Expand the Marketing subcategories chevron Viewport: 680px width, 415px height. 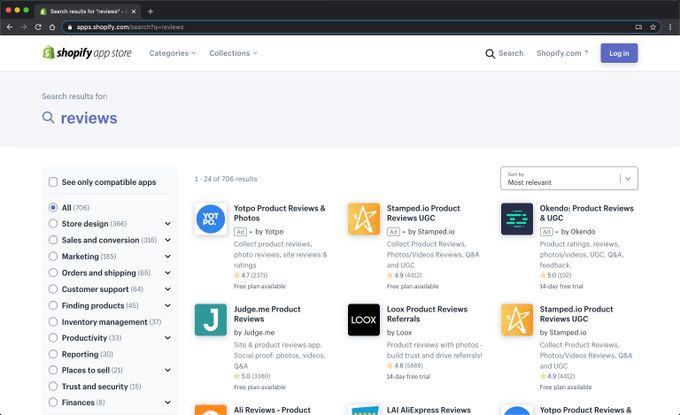pyautogui.click(x=168, y=257)
